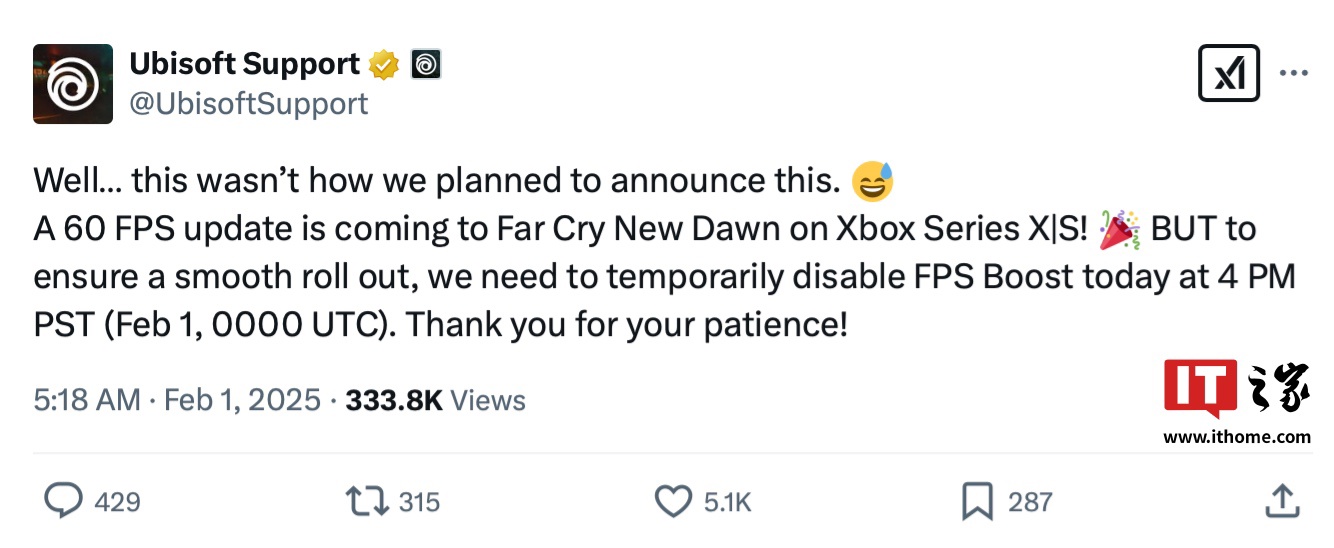The image size is (1334, 548).
Task: Open the @UbisoftSupport handle link
Action: 249,103
